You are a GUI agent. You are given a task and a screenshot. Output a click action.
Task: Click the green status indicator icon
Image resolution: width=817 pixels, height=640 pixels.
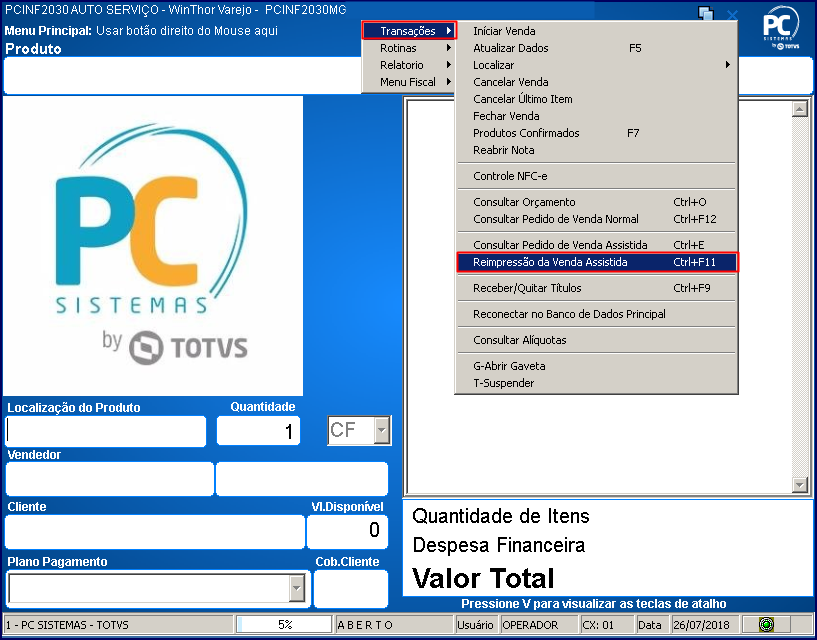pos(766,624)
